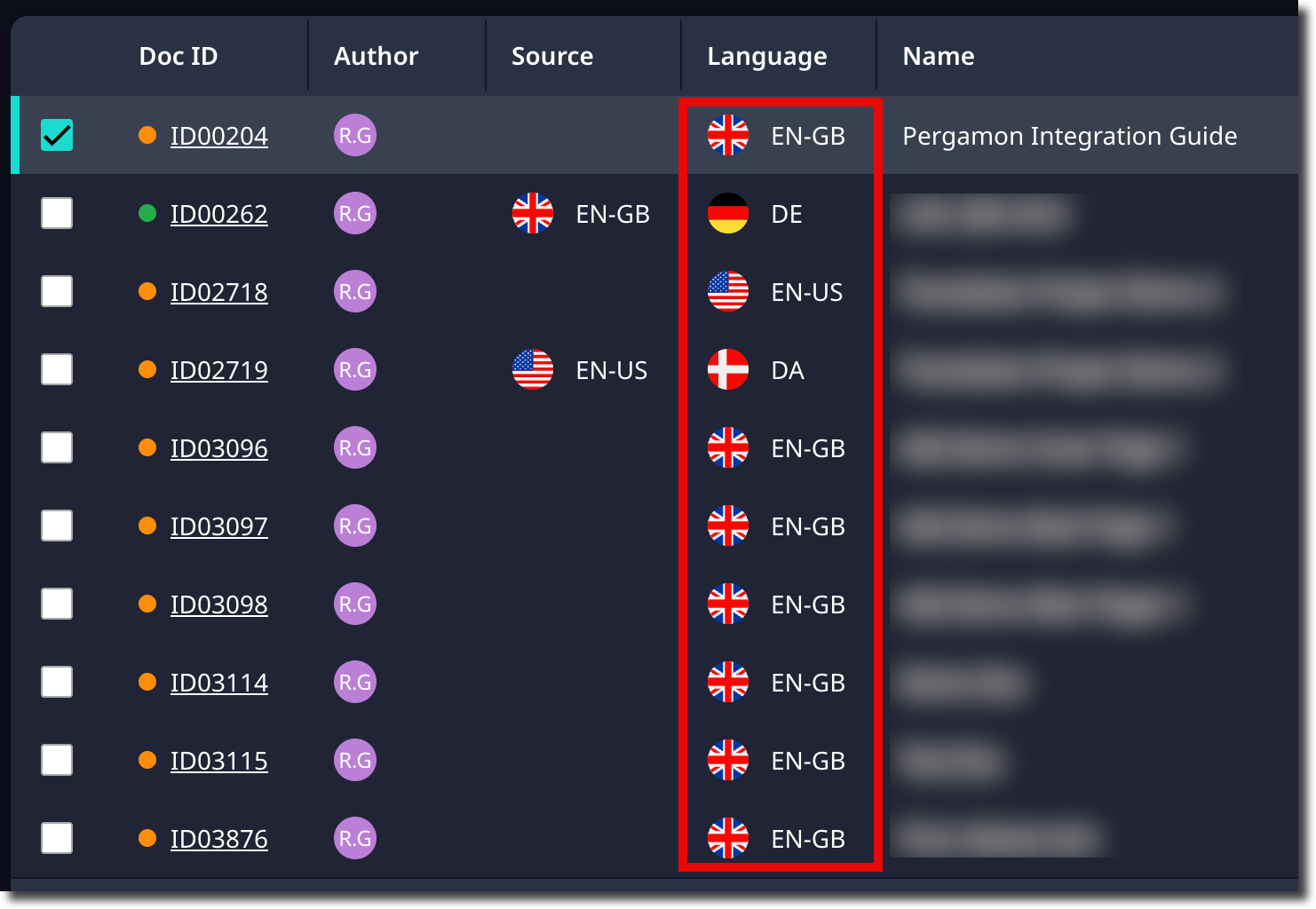Open document link ID03114
This screenshot has height=909, width=1316.
coord(219,683)
